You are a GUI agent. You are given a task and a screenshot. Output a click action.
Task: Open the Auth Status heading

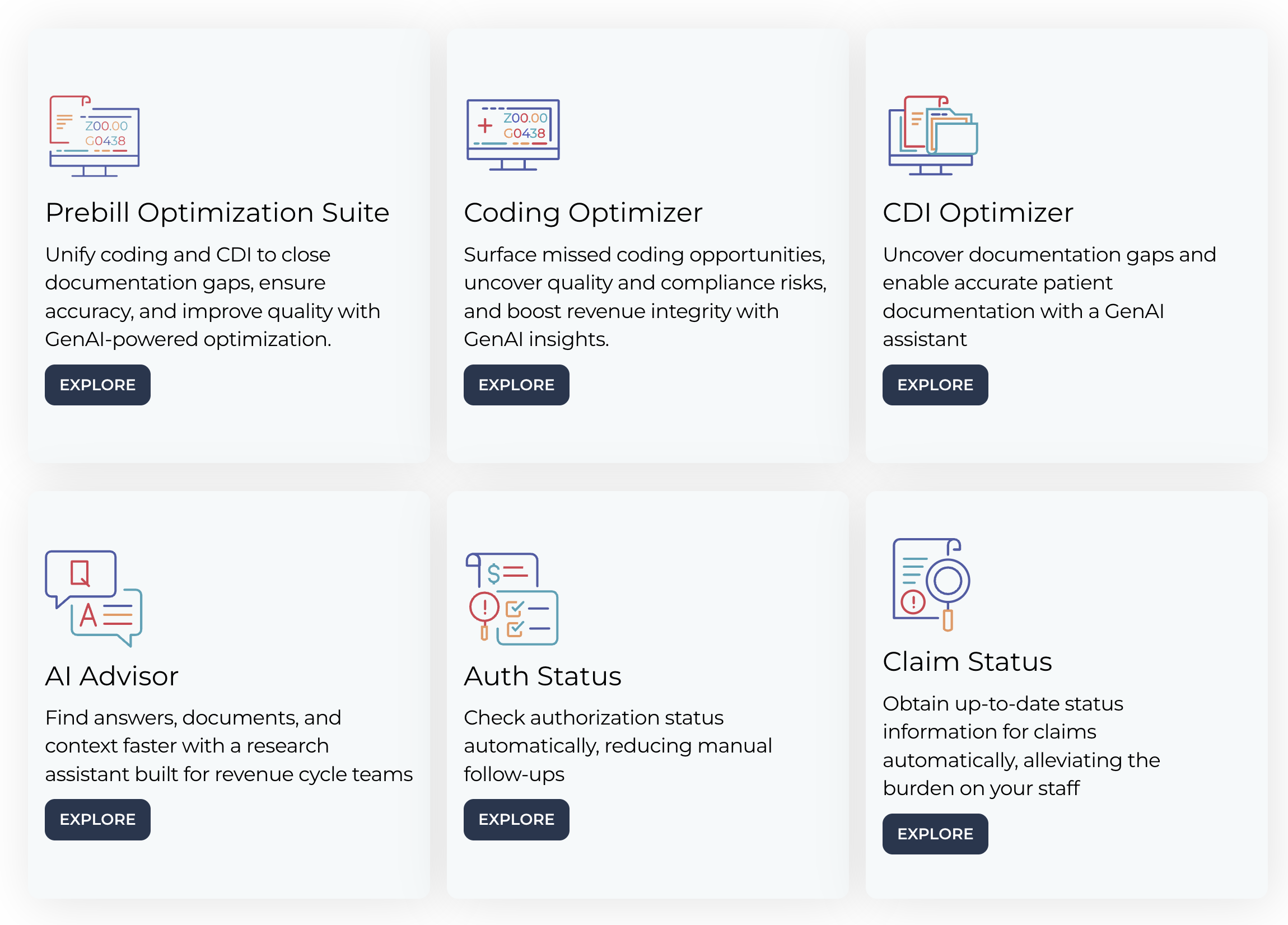click(x=542, y=676)
